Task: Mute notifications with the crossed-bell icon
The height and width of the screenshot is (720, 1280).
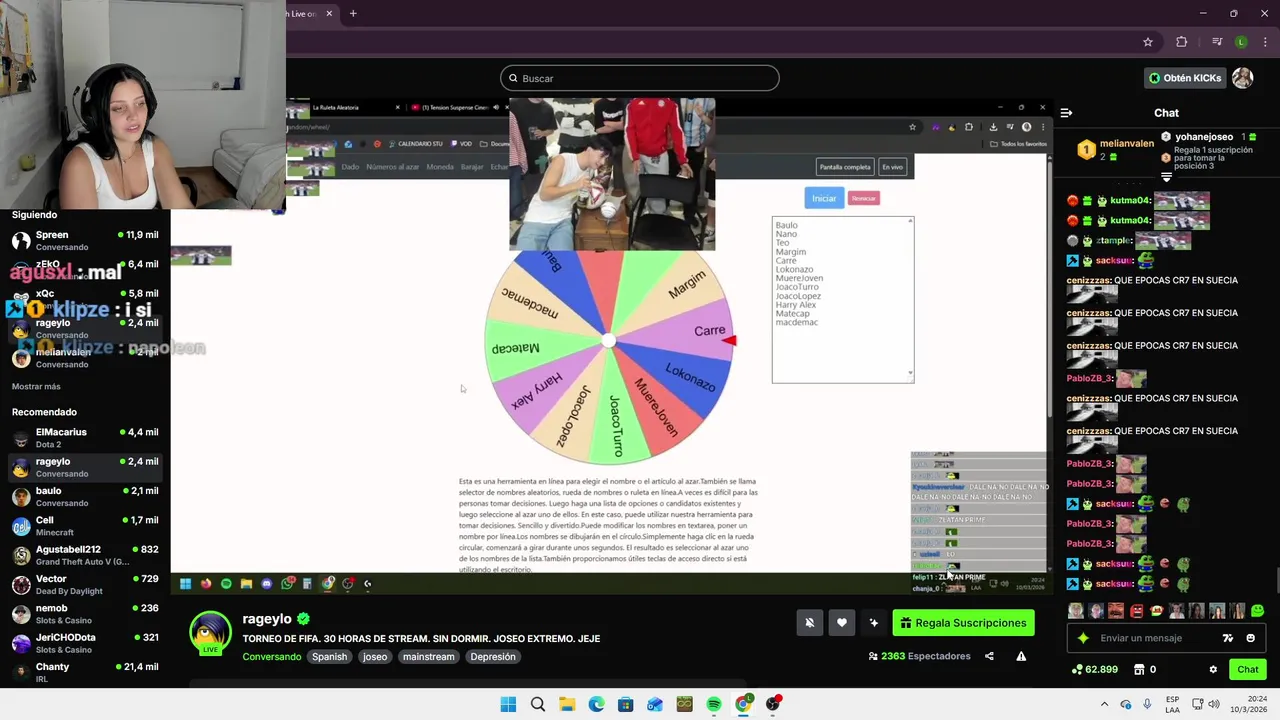Action: coord(810,623)
